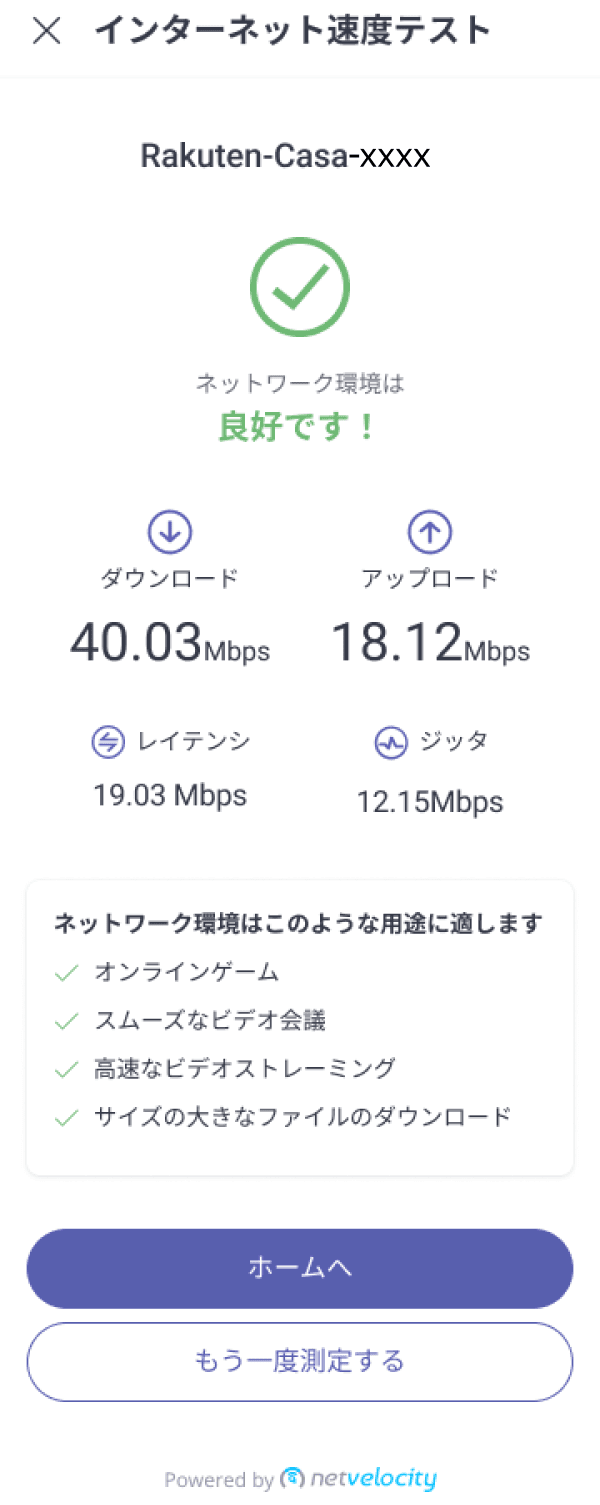Click the upload arrow icon
600x1505 pixels.
pos(430,532)
